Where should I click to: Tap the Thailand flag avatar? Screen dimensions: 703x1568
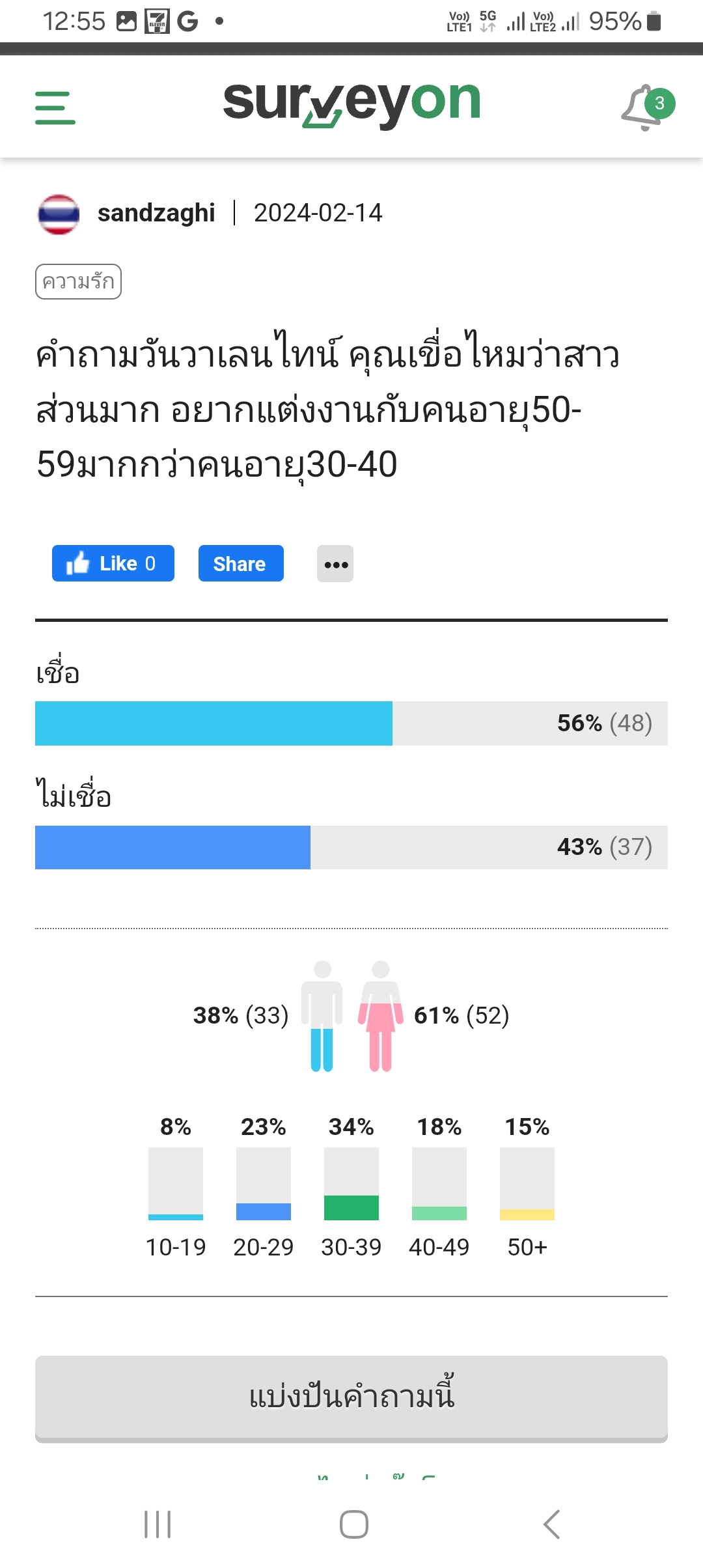[59, 214]
